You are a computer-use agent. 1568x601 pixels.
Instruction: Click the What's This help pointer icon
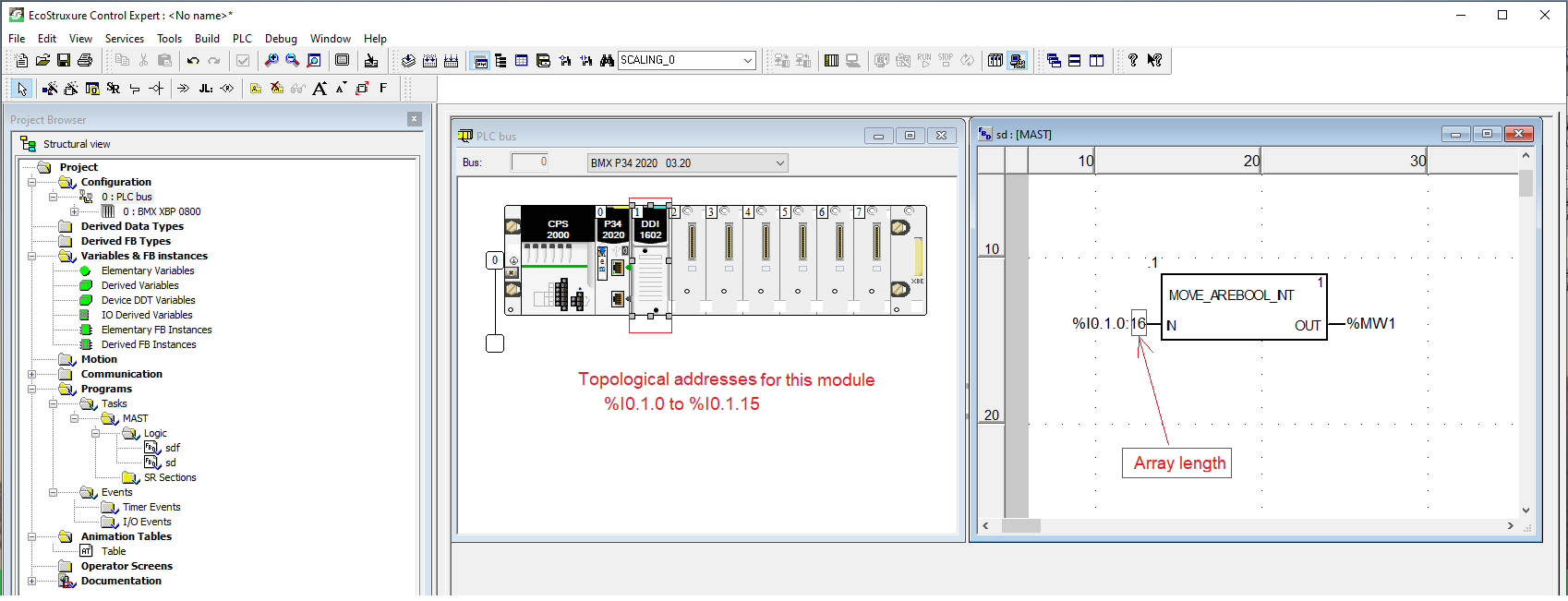coord(1154,60)
